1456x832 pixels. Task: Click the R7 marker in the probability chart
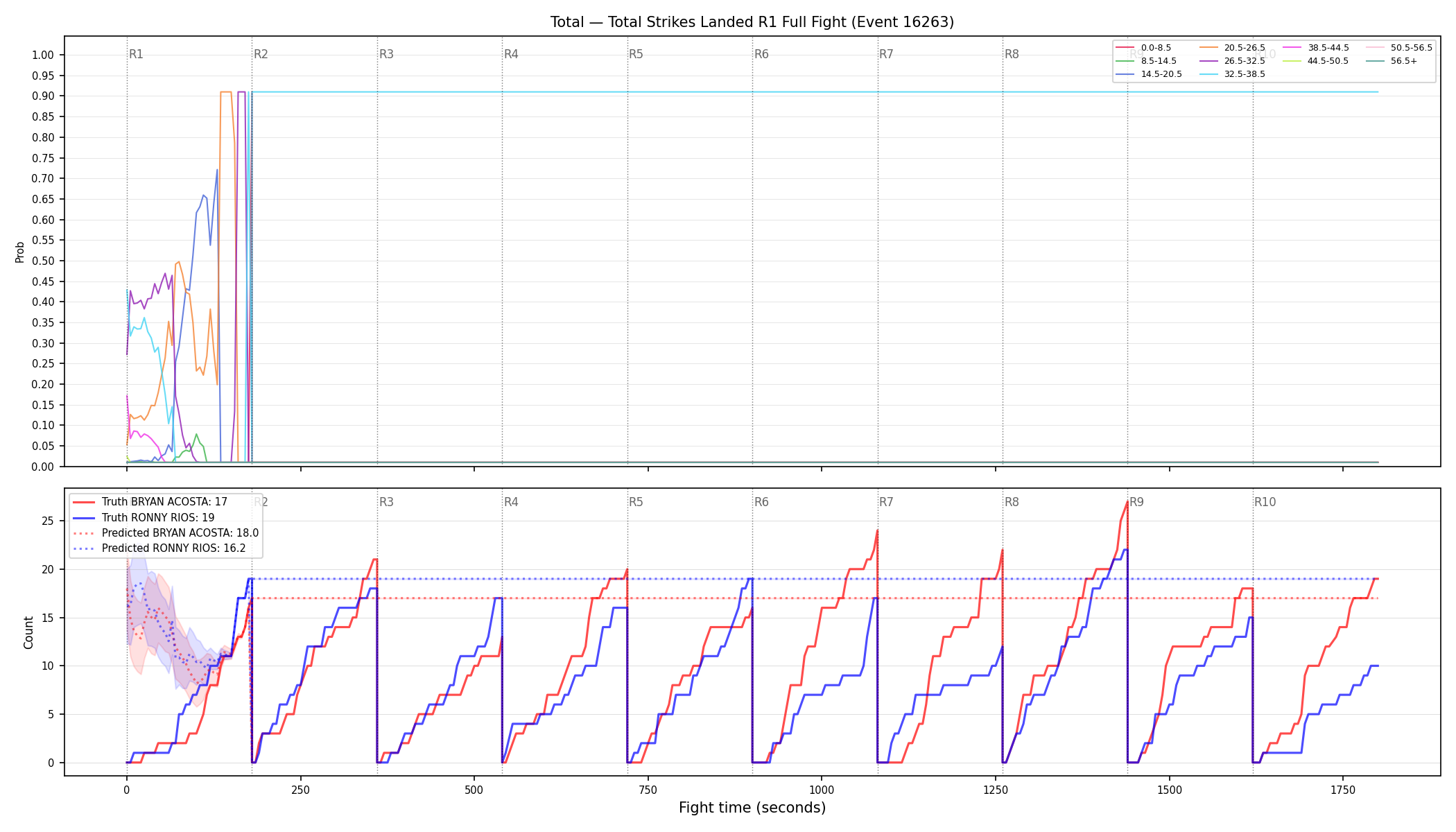tap(886, 54)
